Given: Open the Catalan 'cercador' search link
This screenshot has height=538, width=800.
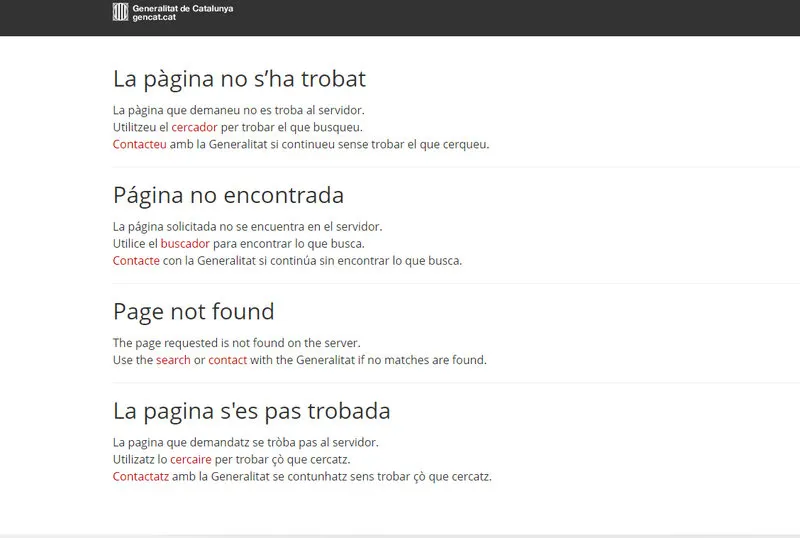Looking at the screenshot, I should [194, 127].
